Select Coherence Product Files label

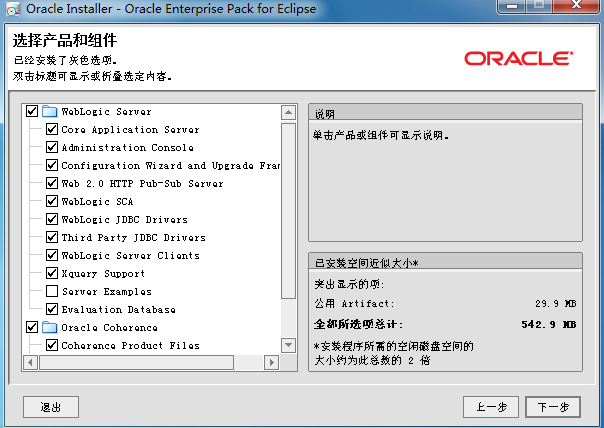(x=131, y=346)
